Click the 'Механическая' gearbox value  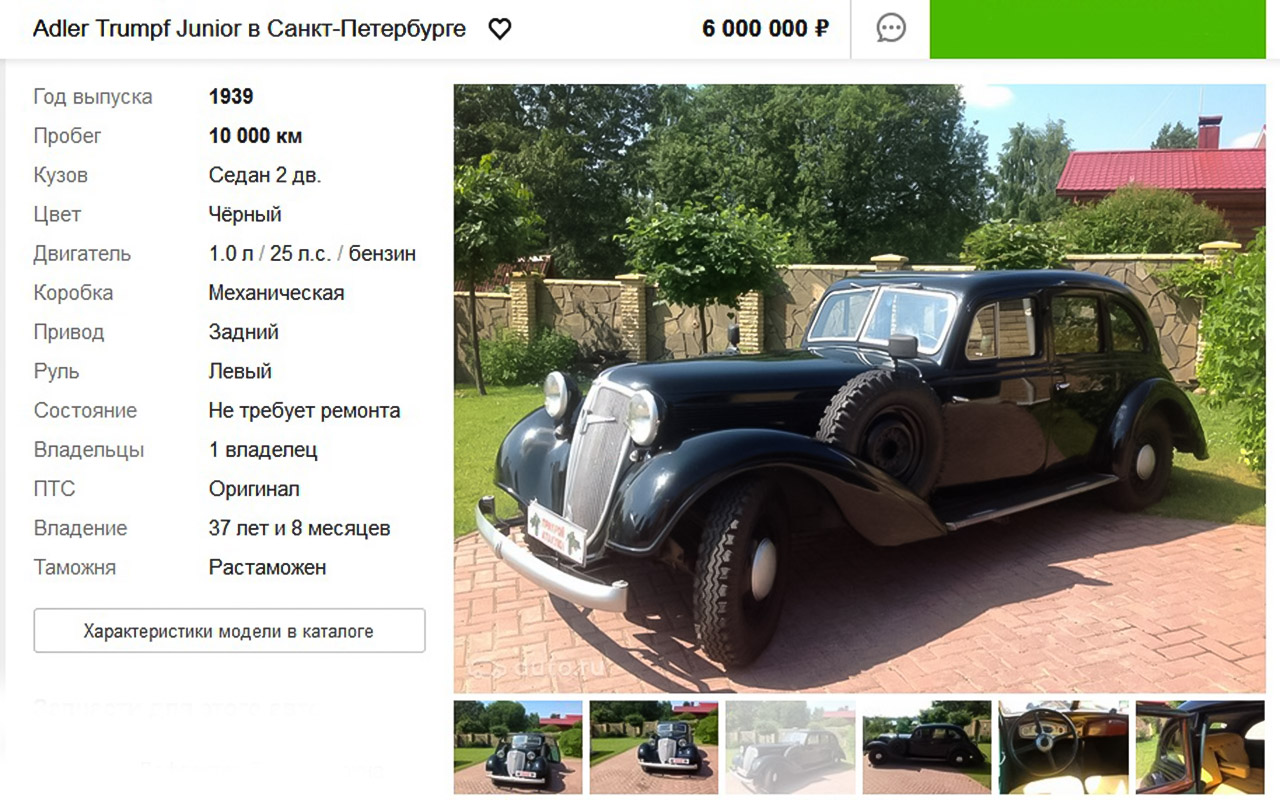[x=276, y=293]
